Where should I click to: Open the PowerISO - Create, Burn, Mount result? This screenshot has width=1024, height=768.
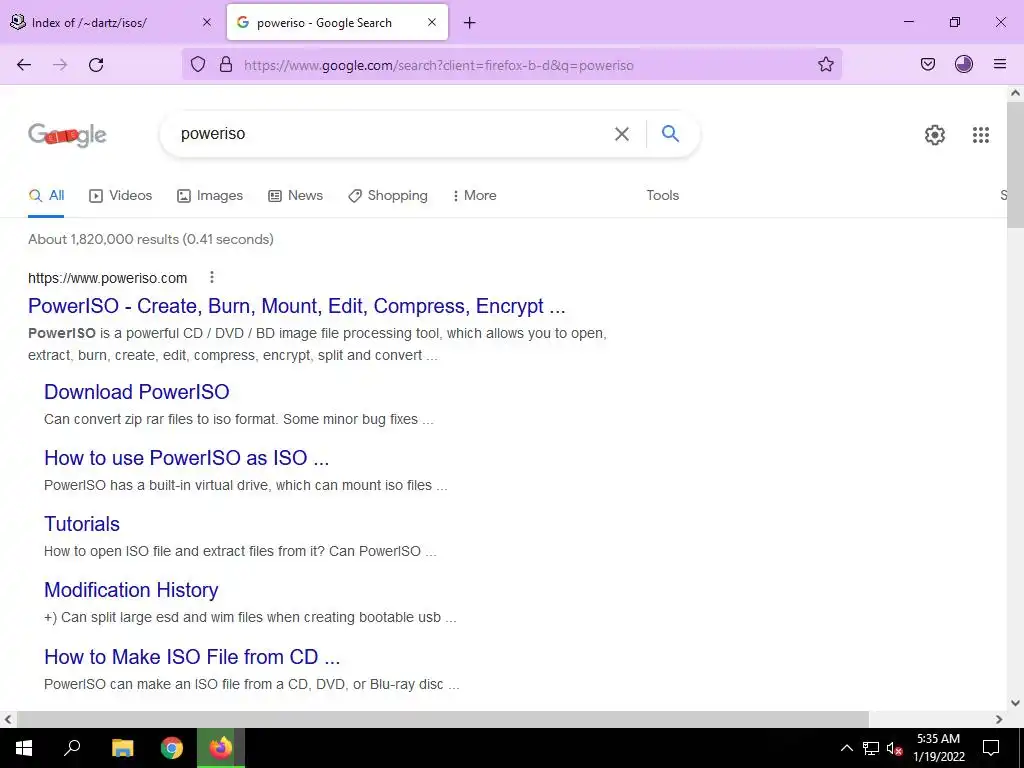tap(296, 306)
